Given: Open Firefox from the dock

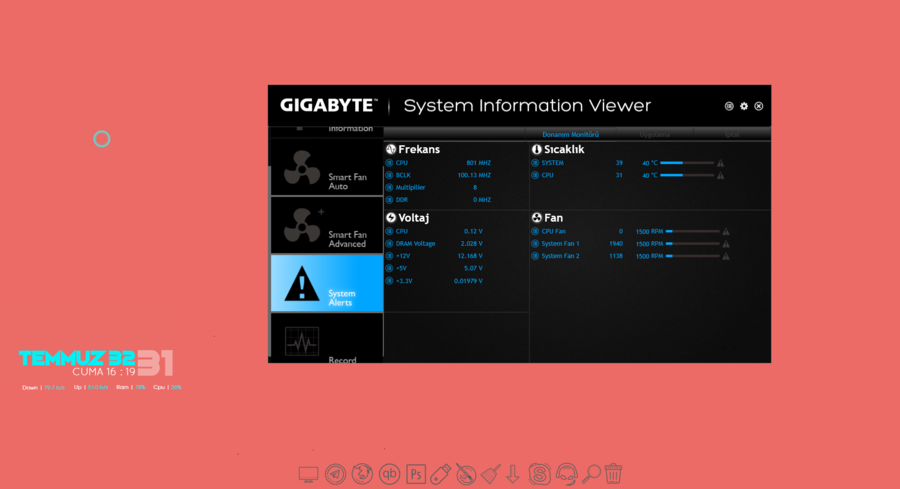Looking at the screenshot, I should tap(362, 474).
